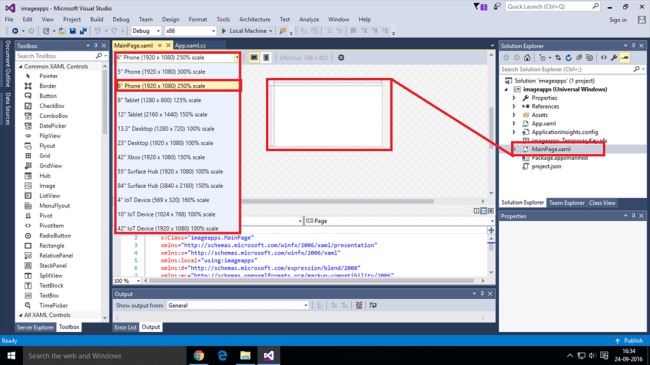Open File Explorer from the taskbar
650x365 pixels.
pos(245,355)
